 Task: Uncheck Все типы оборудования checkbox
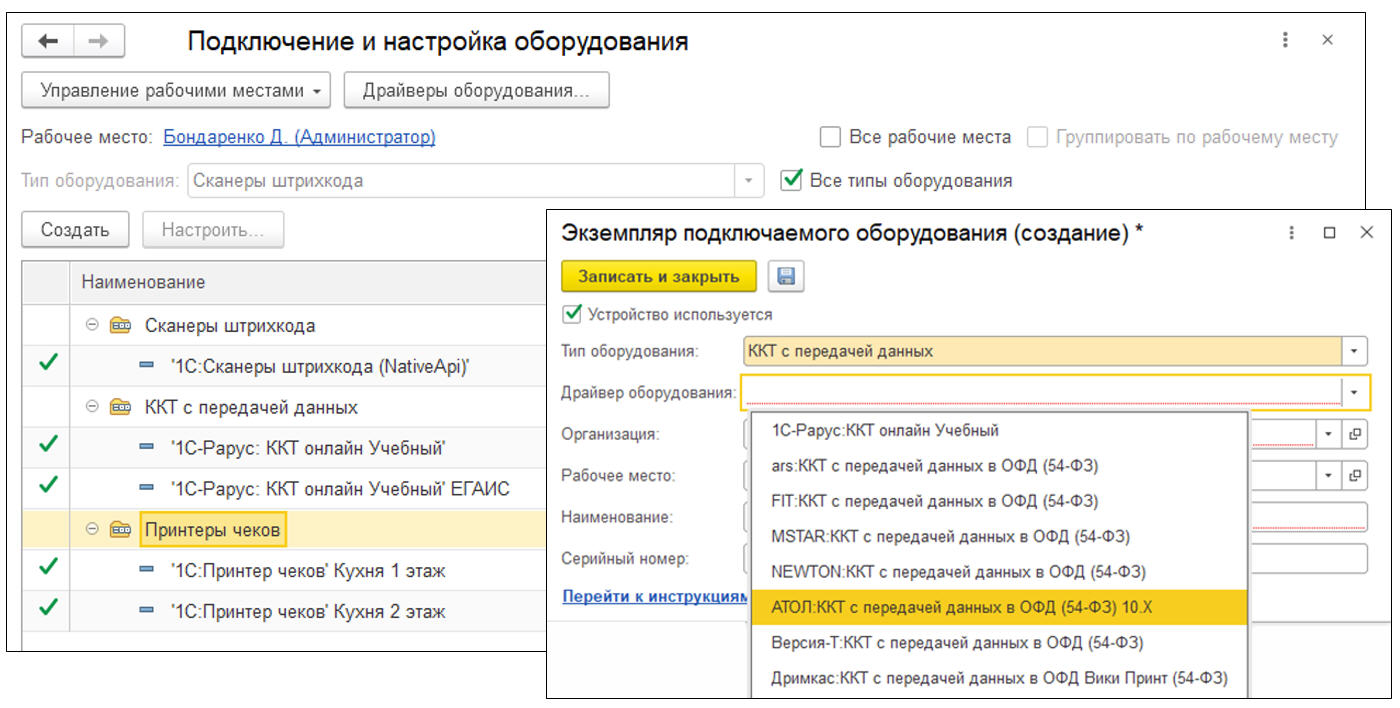pos(792,180)
